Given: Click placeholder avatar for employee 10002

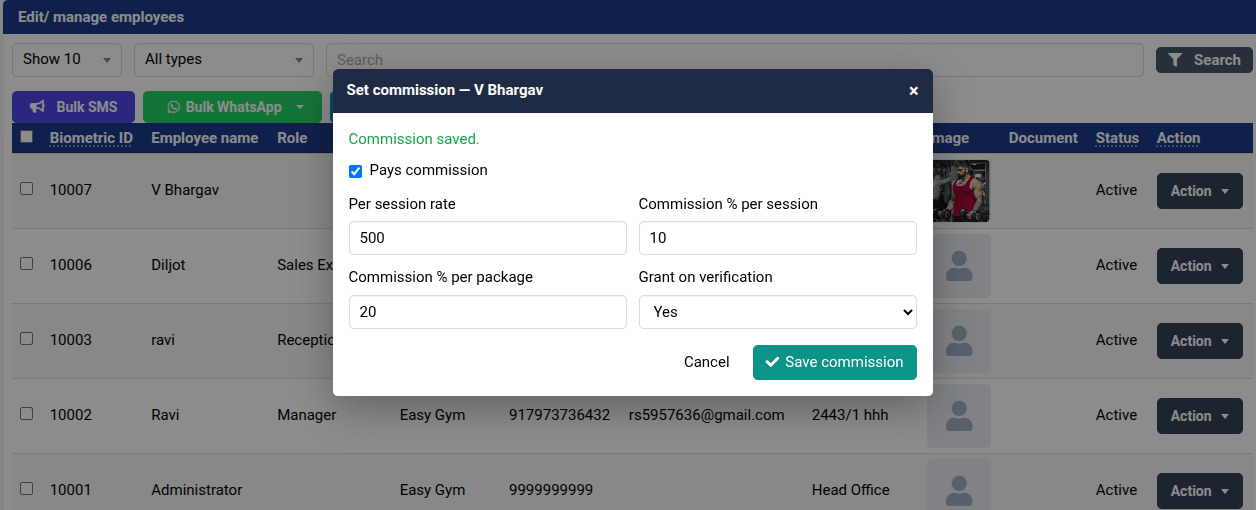Looking at the screenshot, I should click(959, 416).
